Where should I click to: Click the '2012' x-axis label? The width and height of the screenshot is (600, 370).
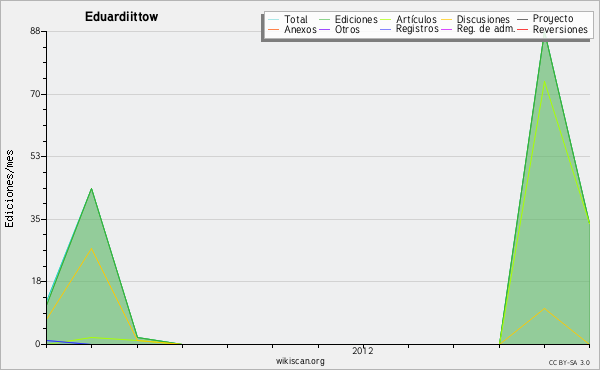click(x=363, y=351)
